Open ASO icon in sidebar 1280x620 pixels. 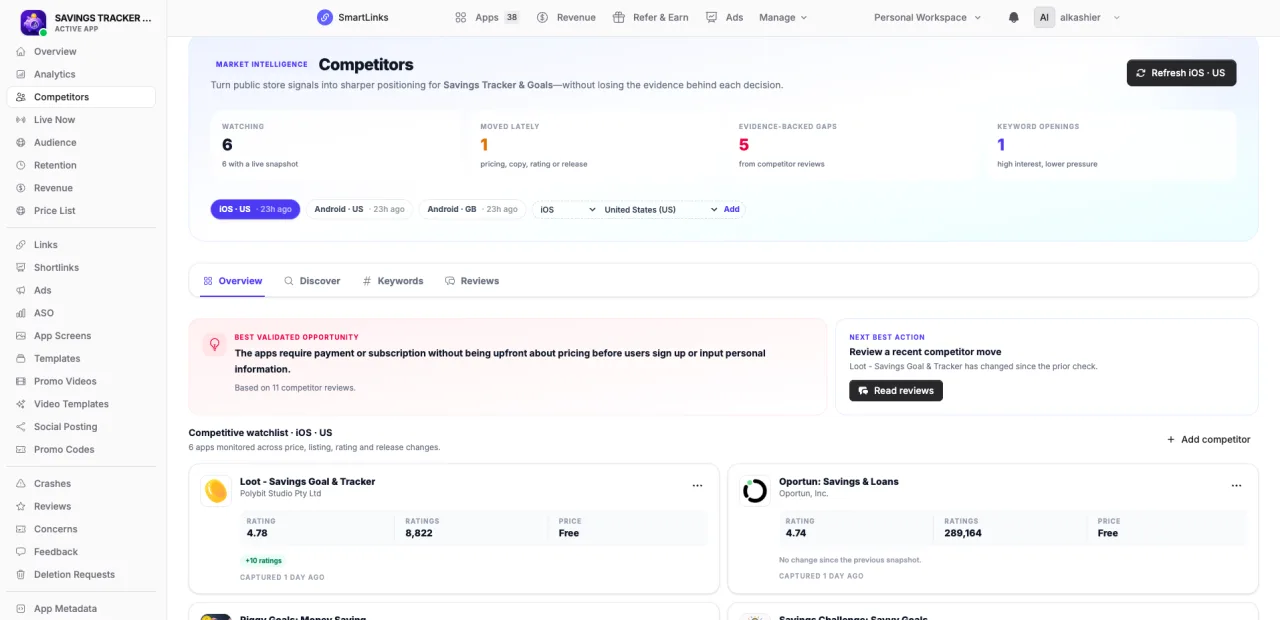[22, 313]
